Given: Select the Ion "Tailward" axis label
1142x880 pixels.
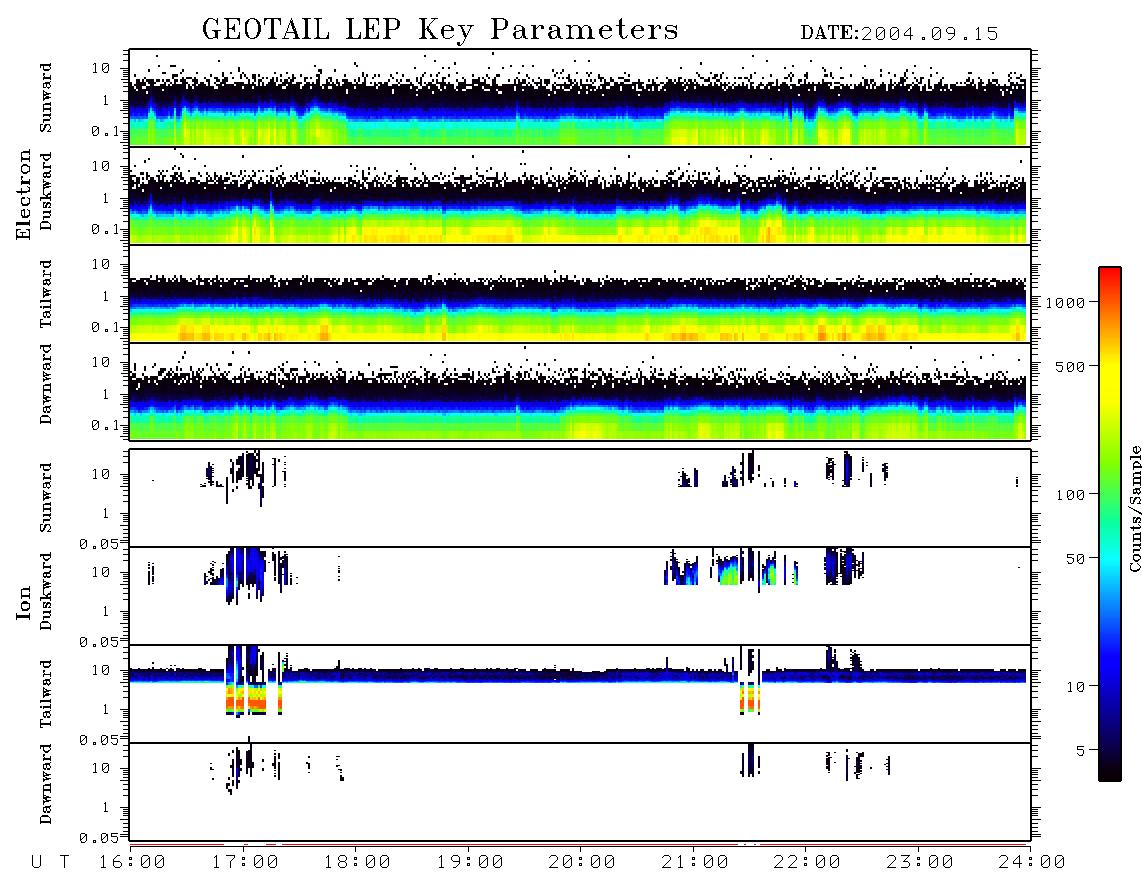Looking at the screenshot, I should point(46,694).
